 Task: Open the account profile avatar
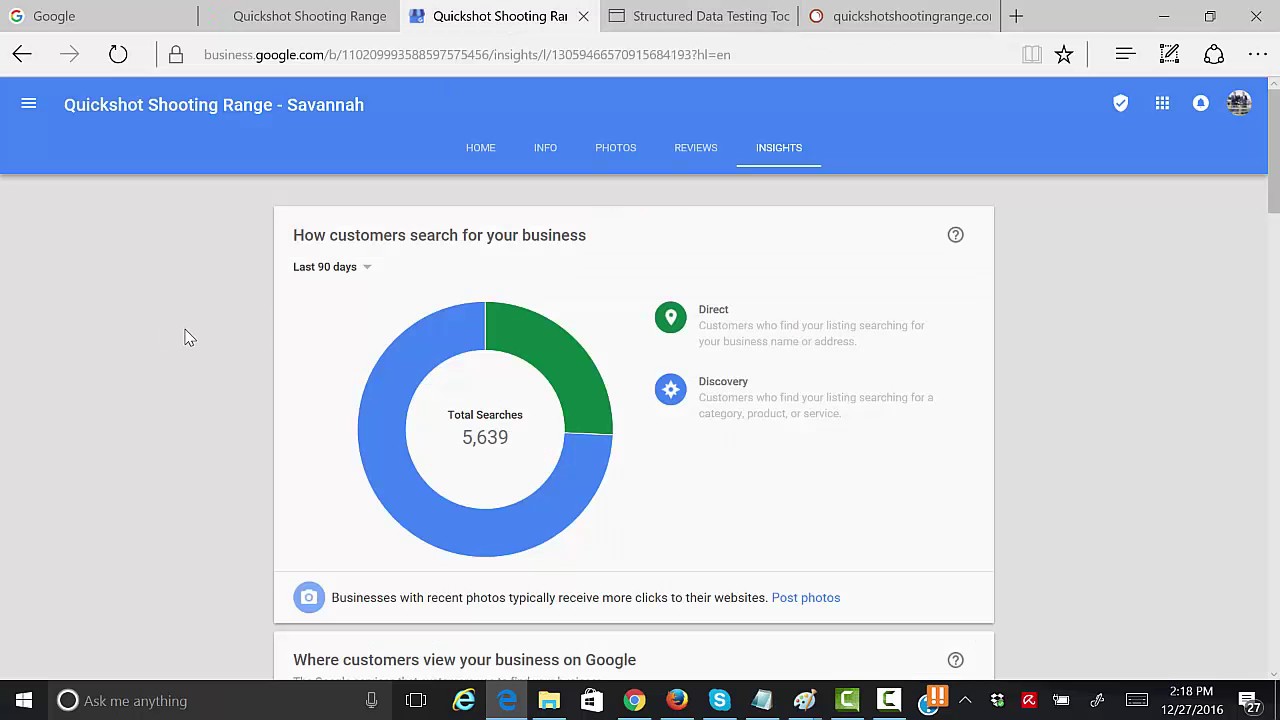[x=1239, y=104]
